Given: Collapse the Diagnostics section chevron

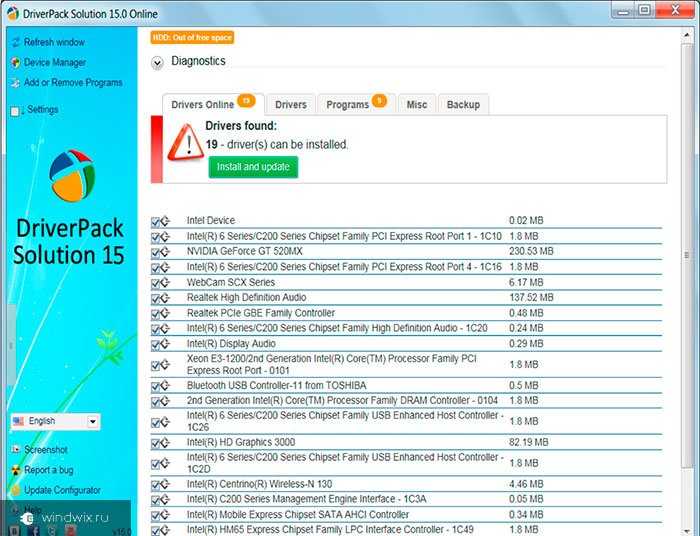Looking at the screenshot, I should tap(157, 63).
